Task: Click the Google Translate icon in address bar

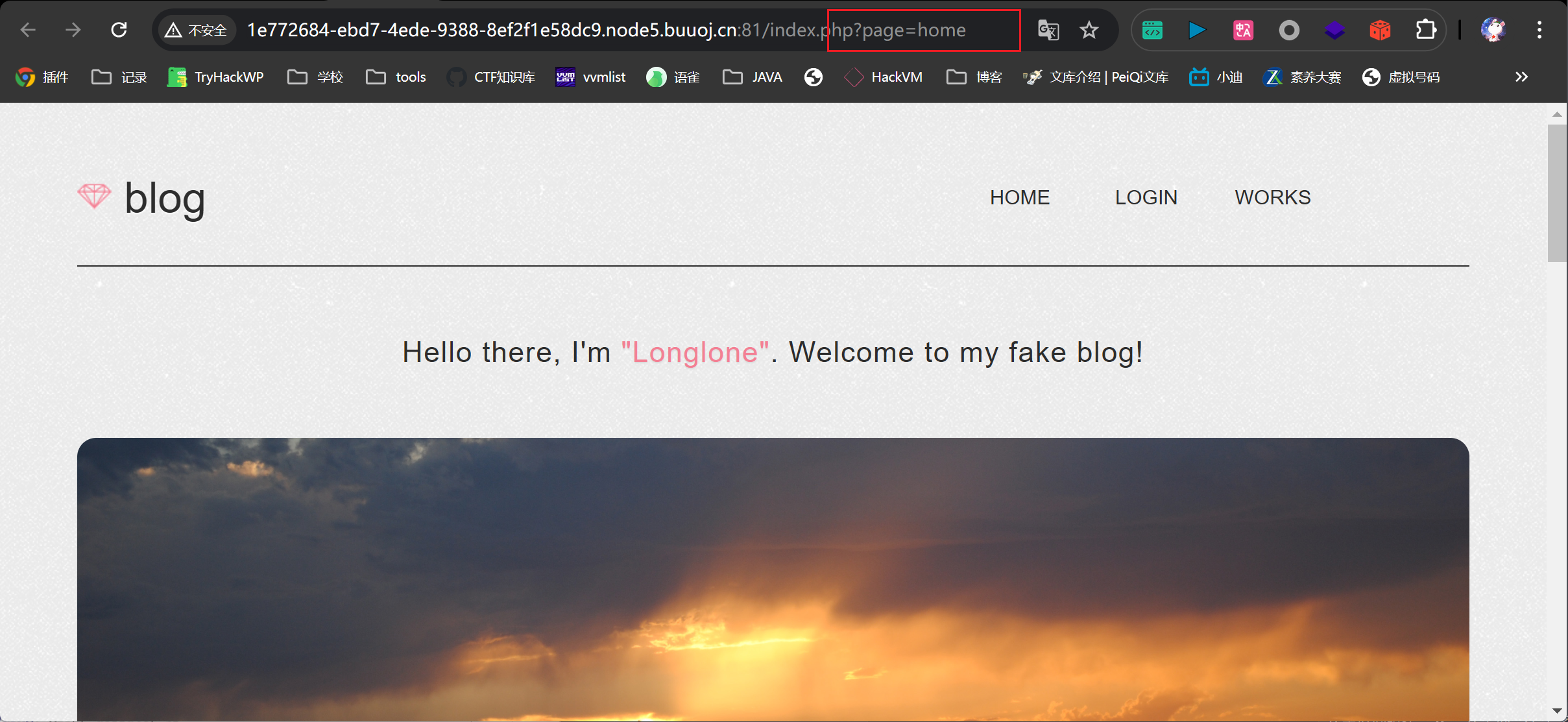Action: tap(1048, 30)
